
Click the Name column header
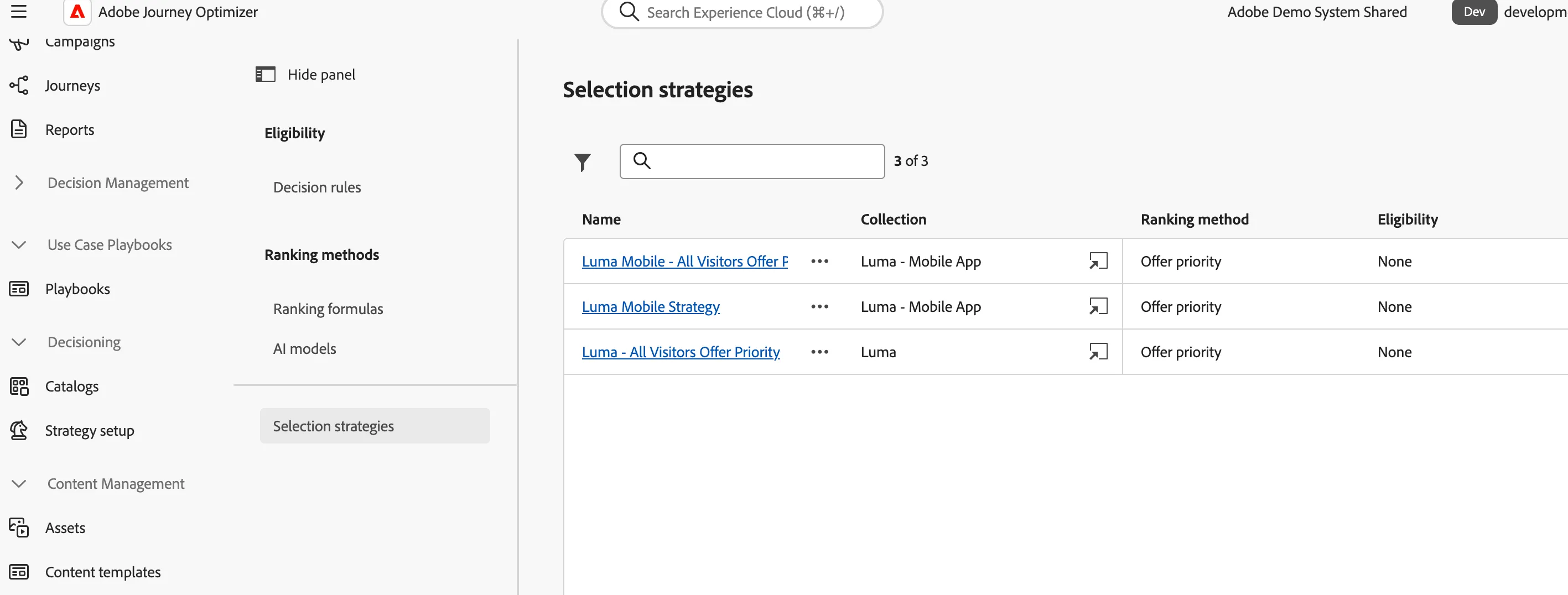[x=601, y=219]
